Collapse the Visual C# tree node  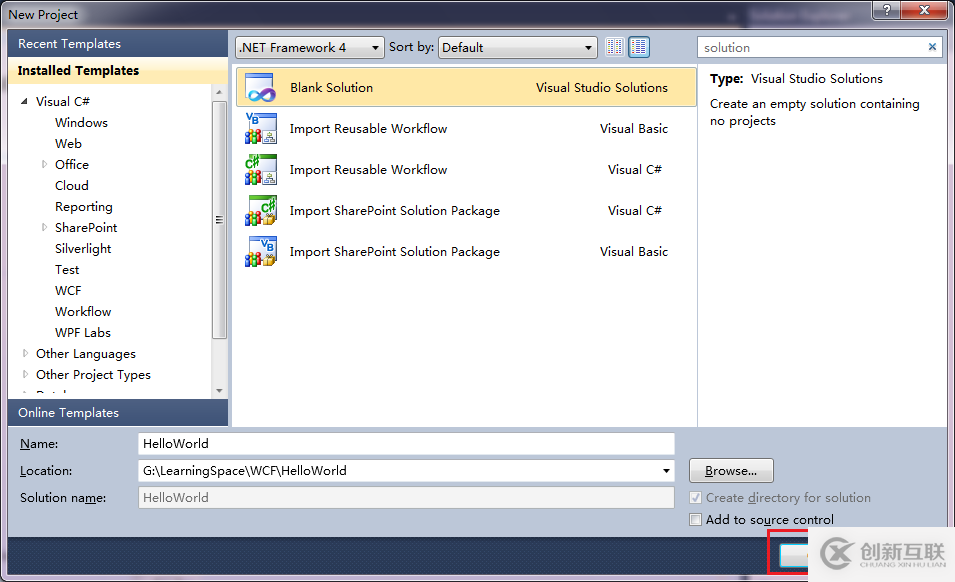[24, 101]
